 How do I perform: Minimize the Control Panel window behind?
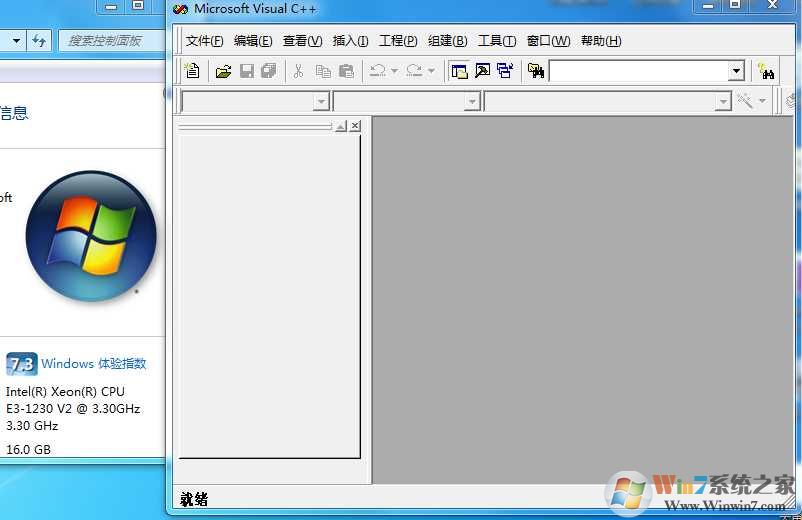111,6
